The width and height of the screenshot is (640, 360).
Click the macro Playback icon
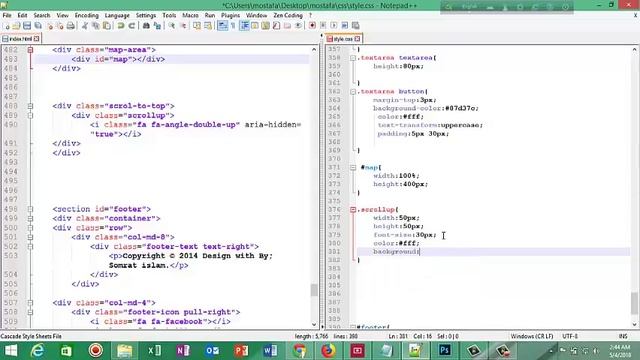[333, 26]
